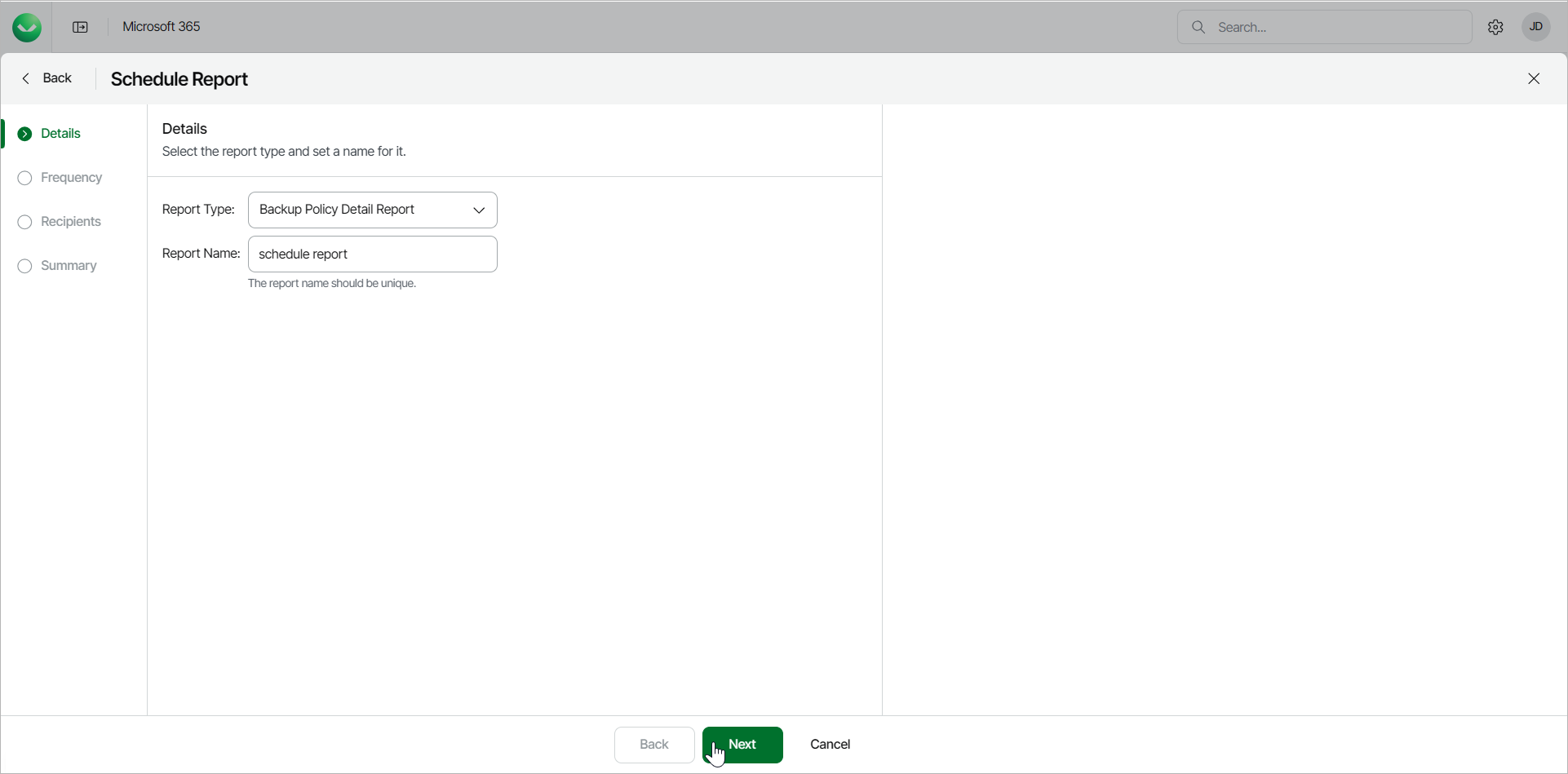Click the search magnifier icon
Viewport: 1568px width, 774px height.
tap(1198, 28)
